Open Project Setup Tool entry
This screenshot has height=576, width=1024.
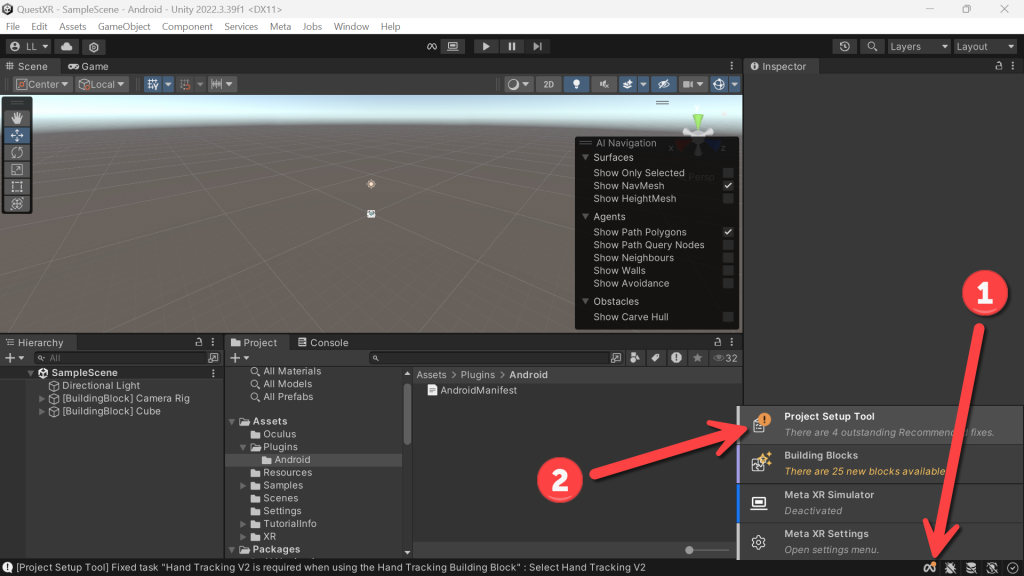click(880, 424)
